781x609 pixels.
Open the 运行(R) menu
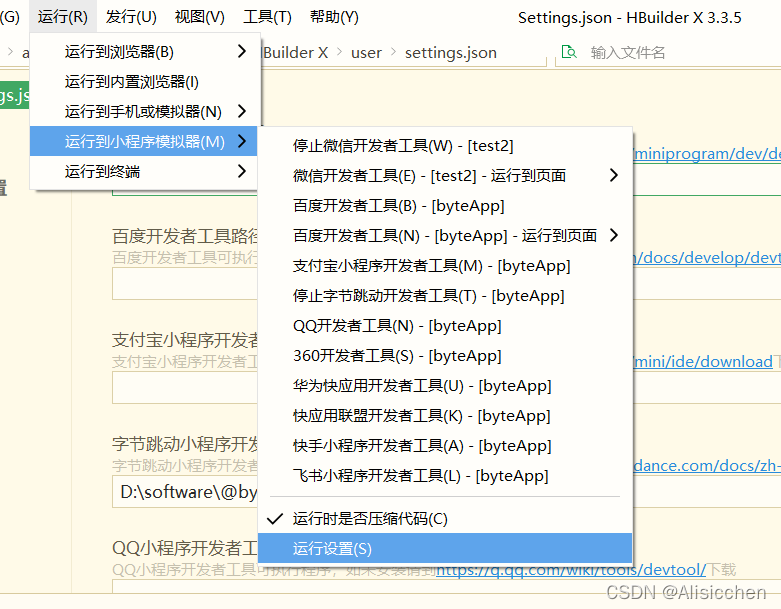coord(63,17)
